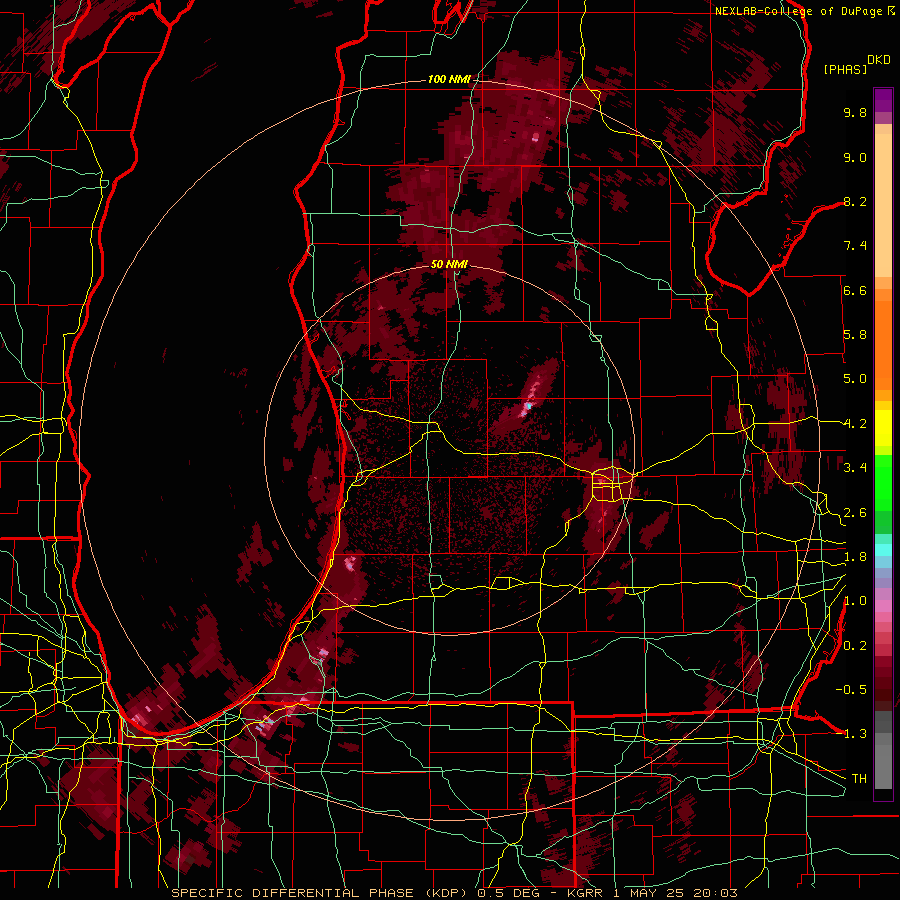Click the 0.2 value on the scale

click(855, 646)
